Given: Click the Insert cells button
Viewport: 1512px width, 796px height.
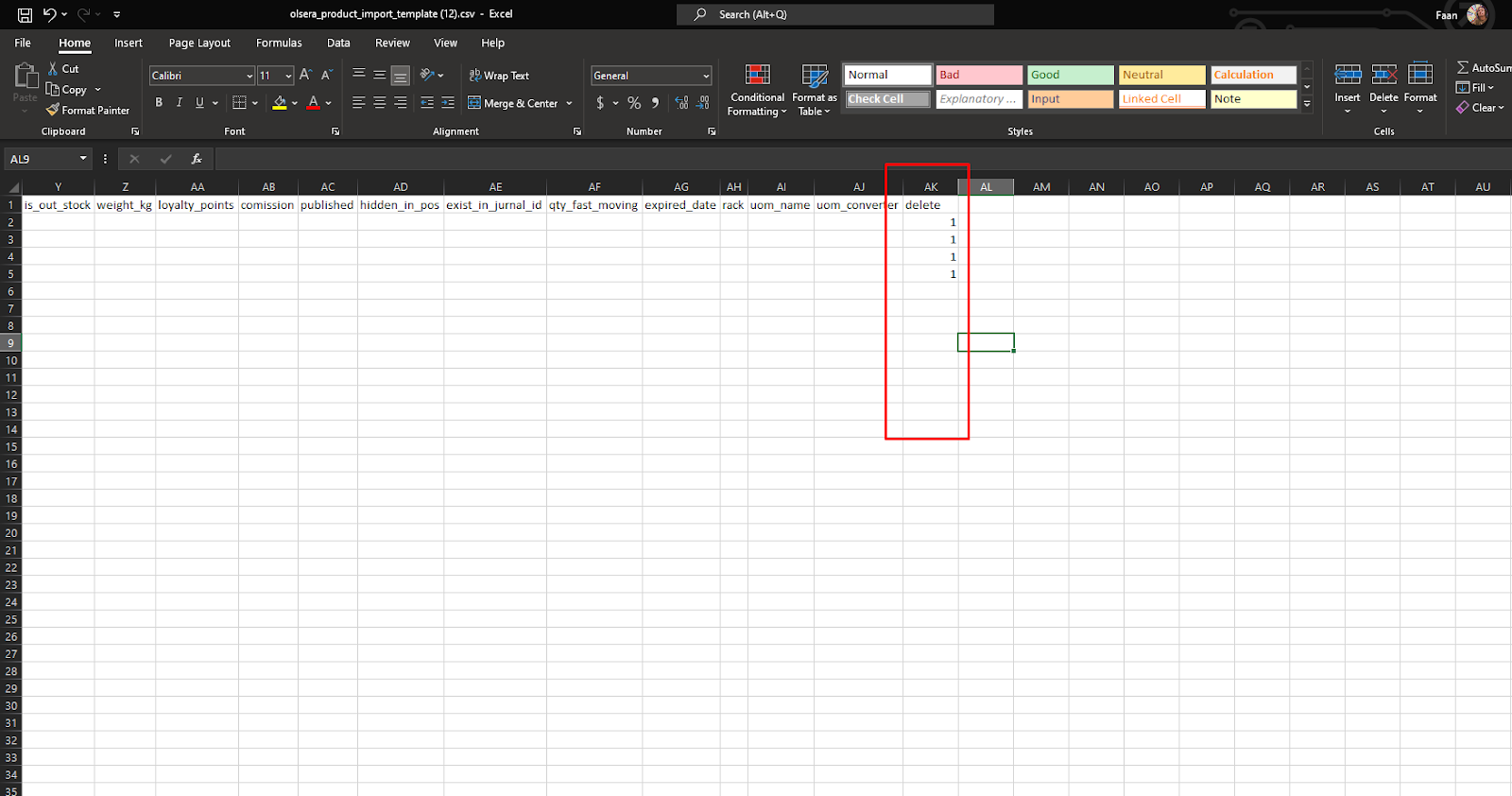Looking at the screenshot, I should tap(1348, 88).
